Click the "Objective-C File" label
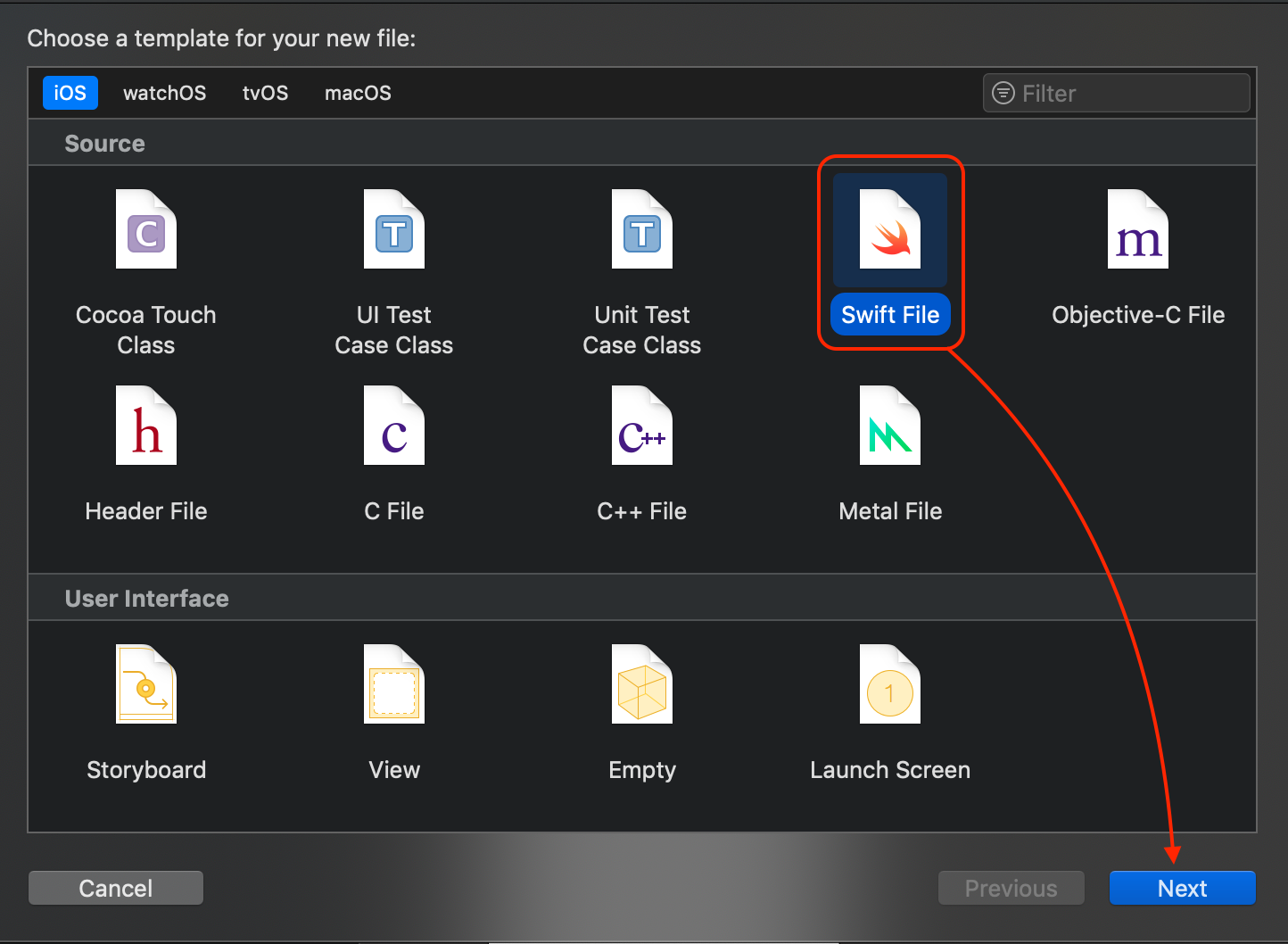This screenshot has height=944, width=1288. coord(1138,315)
